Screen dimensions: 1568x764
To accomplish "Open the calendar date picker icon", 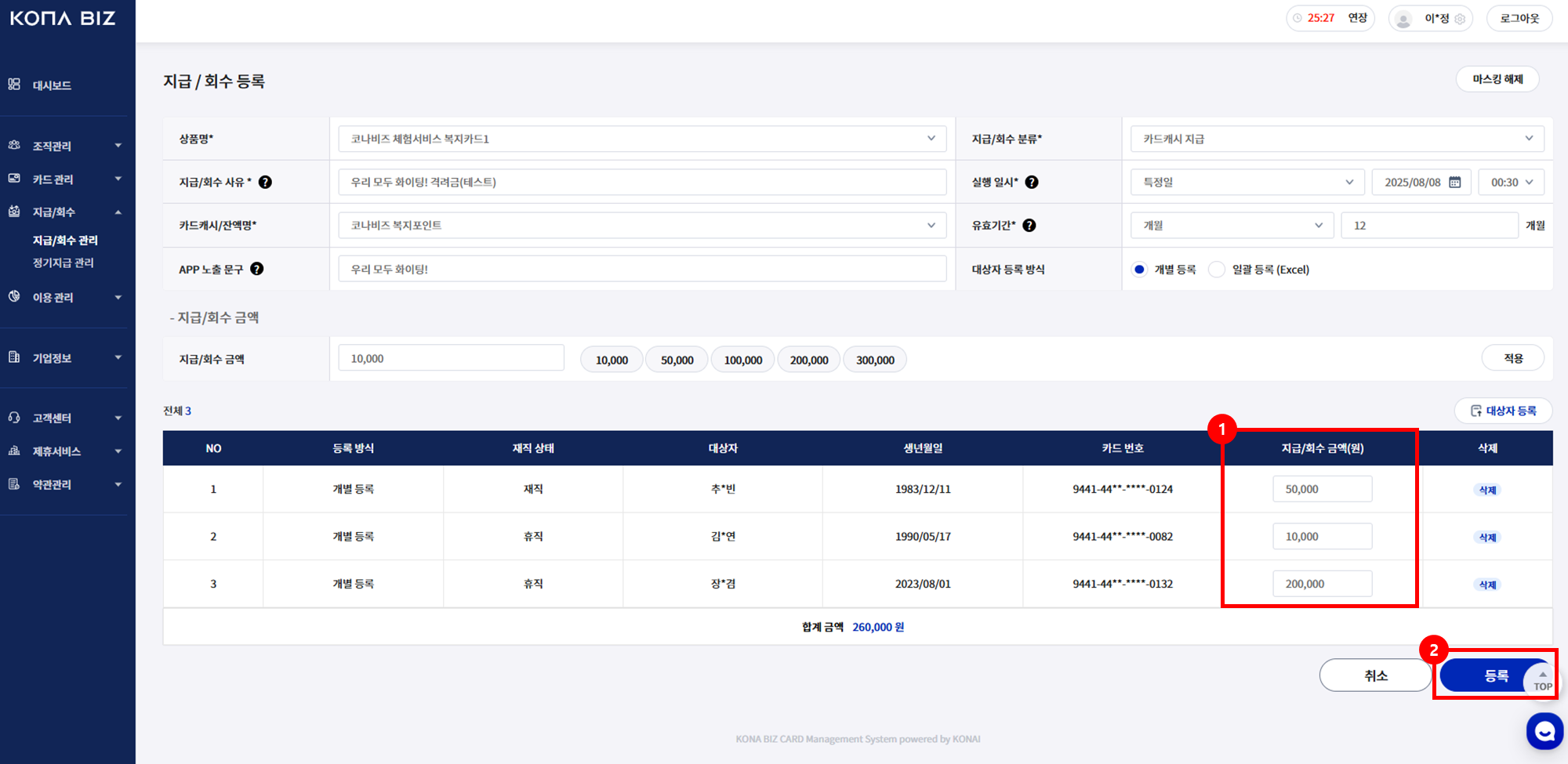I will [1455, 182].
